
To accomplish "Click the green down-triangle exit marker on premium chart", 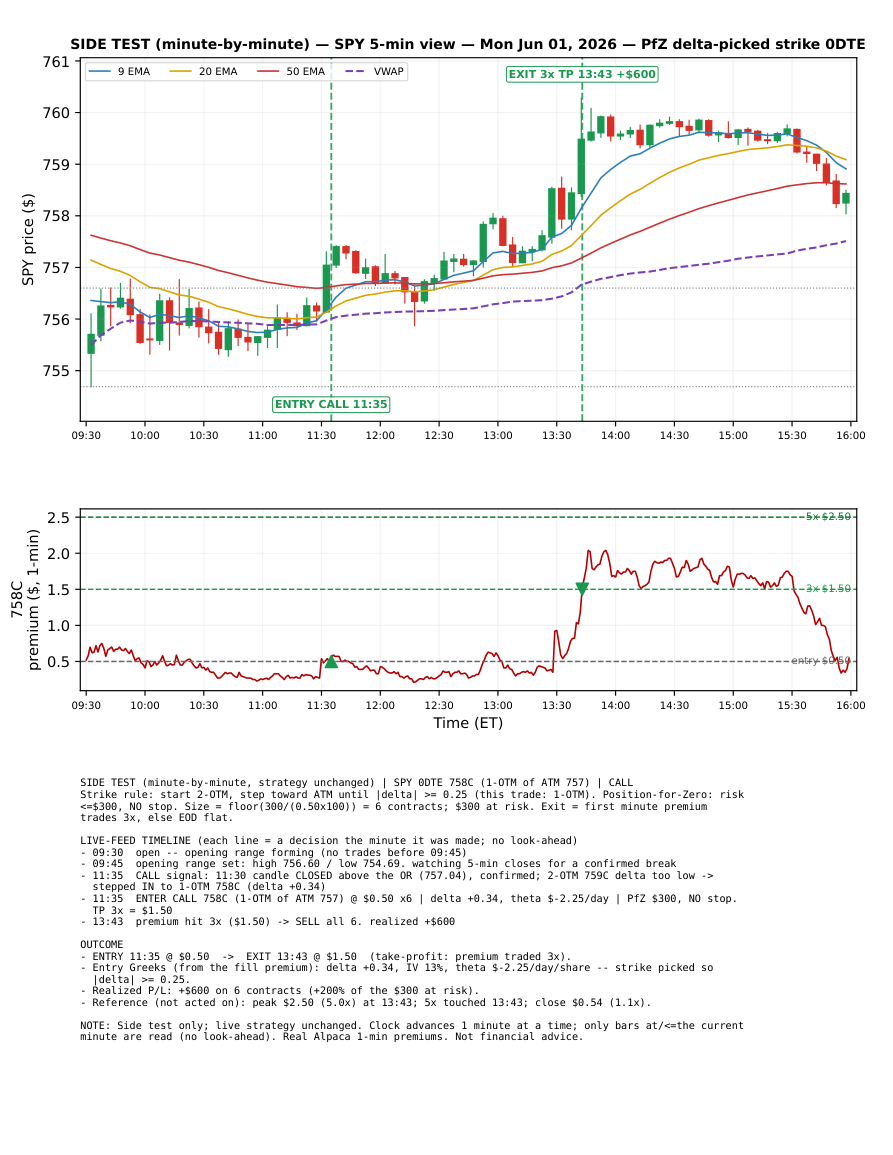I will pos(582,589).
